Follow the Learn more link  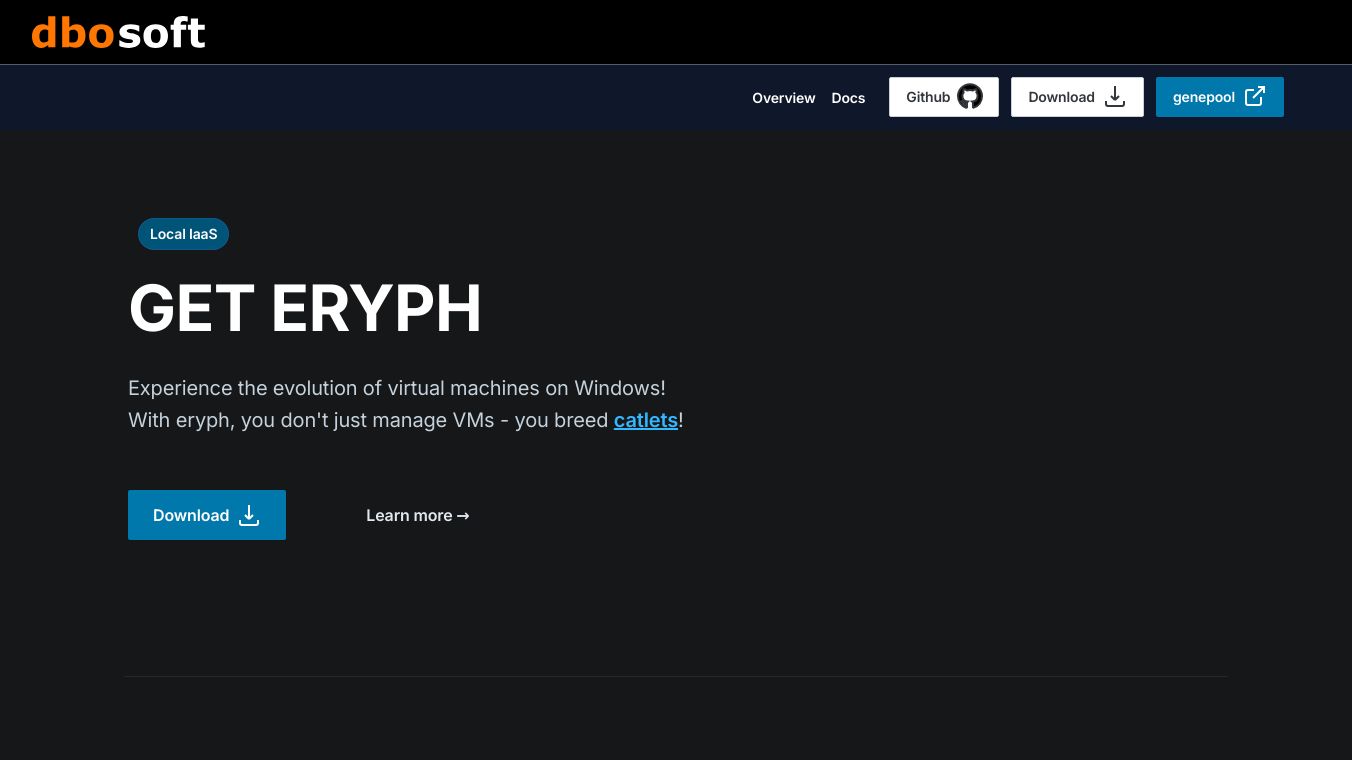[x=418, y=515]
